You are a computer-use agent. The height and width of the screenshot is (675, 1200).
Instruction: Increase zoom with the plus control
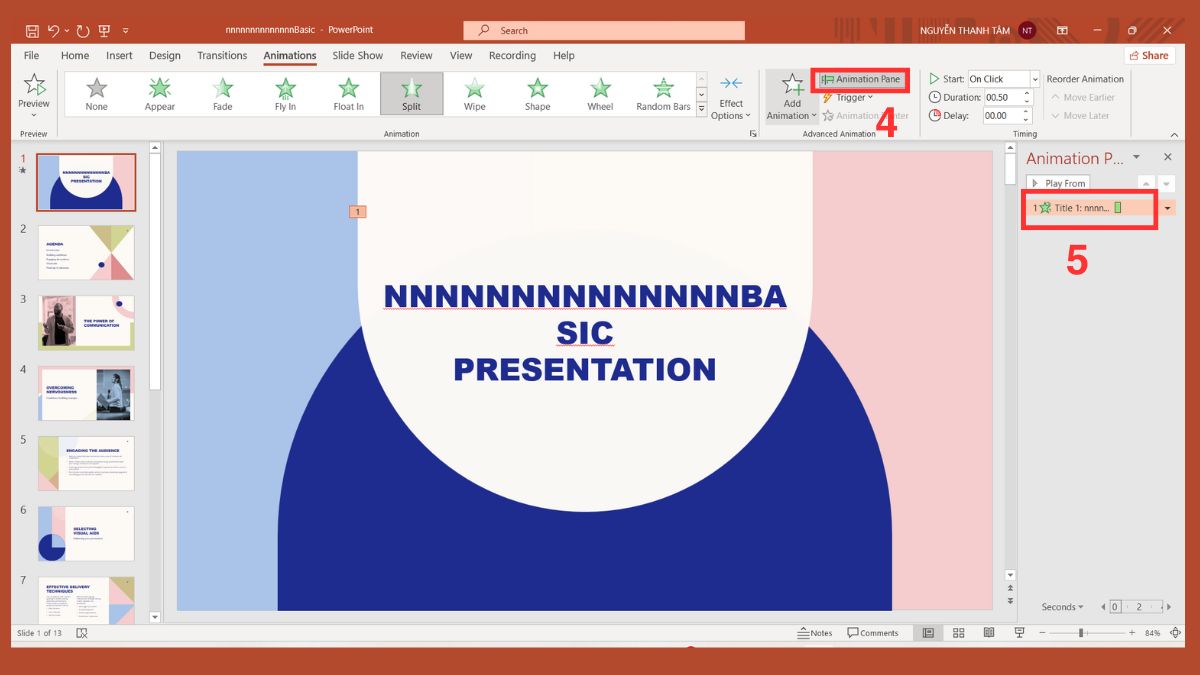point(1132,632)
